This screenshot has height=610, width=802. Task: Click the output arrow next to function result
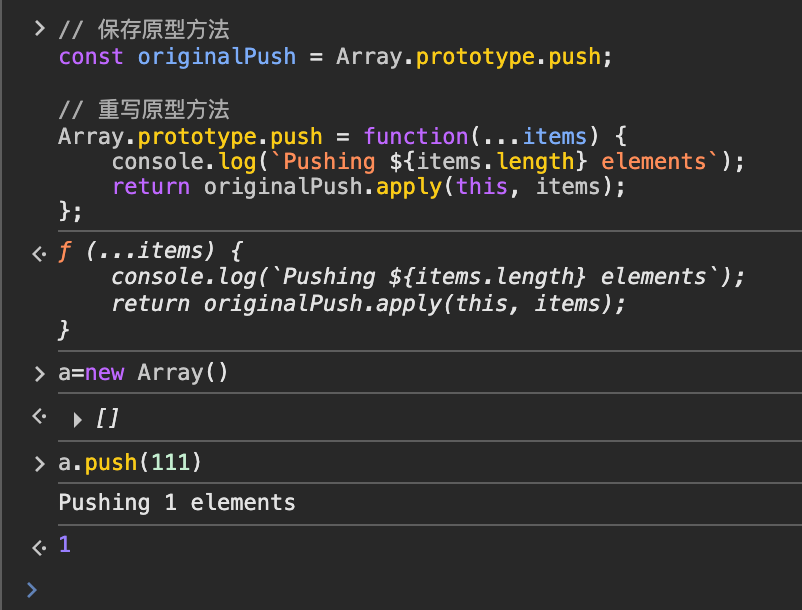pos(38,253)
